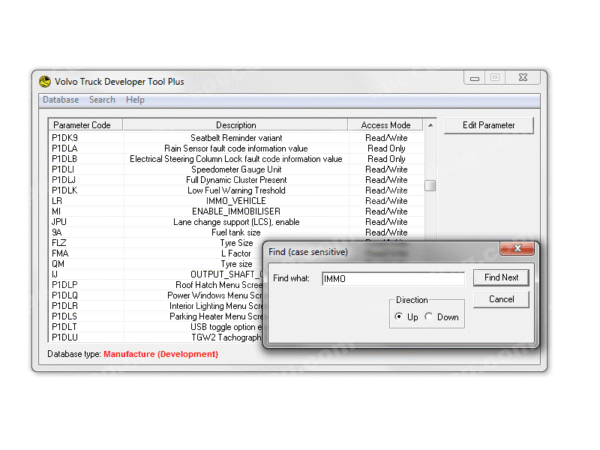Select the FMA parameter code
Screen dimensions: 600x450
[60, 253]
